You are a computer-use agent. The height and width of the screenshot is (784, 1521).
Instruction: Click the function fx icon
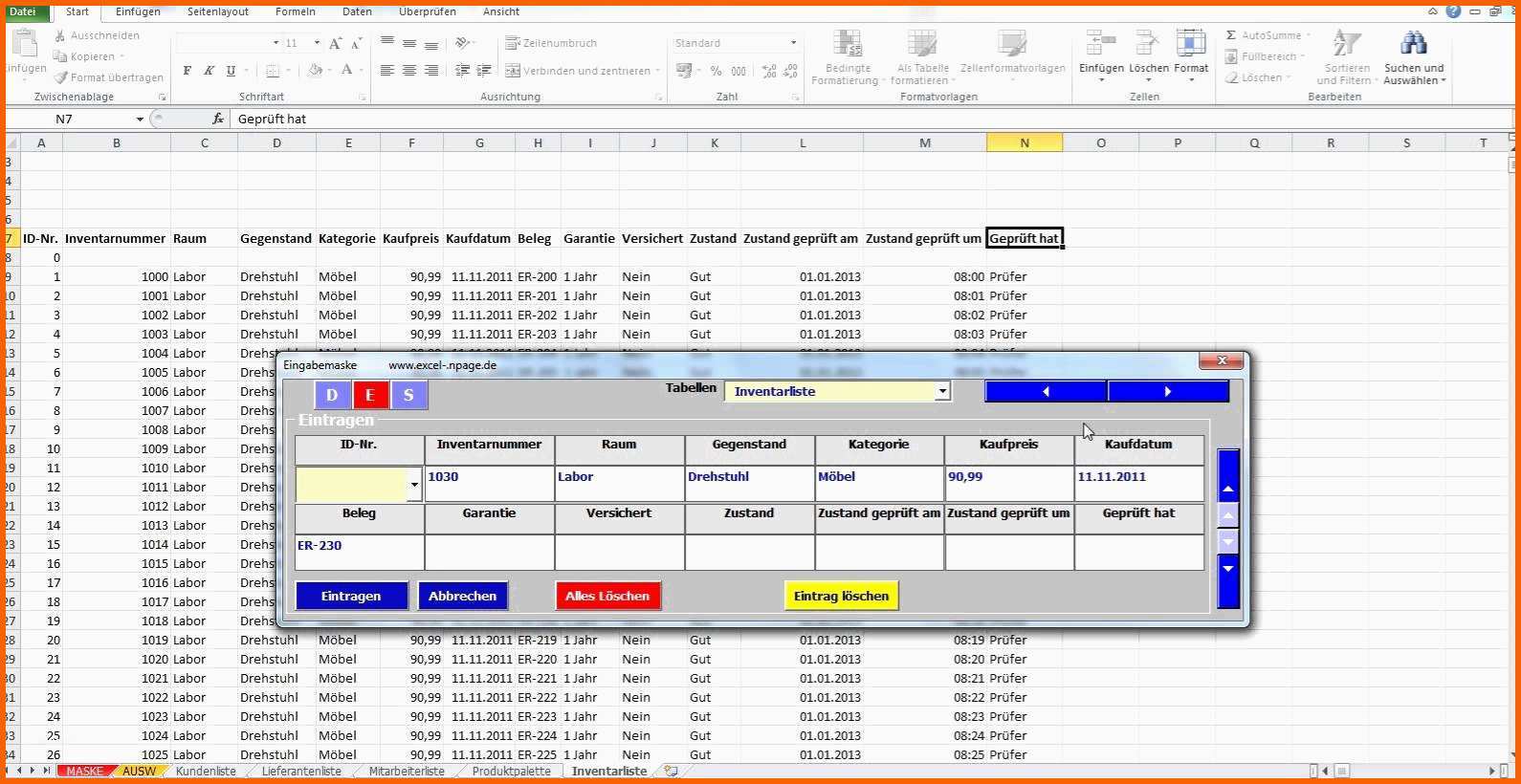(218, 119)
